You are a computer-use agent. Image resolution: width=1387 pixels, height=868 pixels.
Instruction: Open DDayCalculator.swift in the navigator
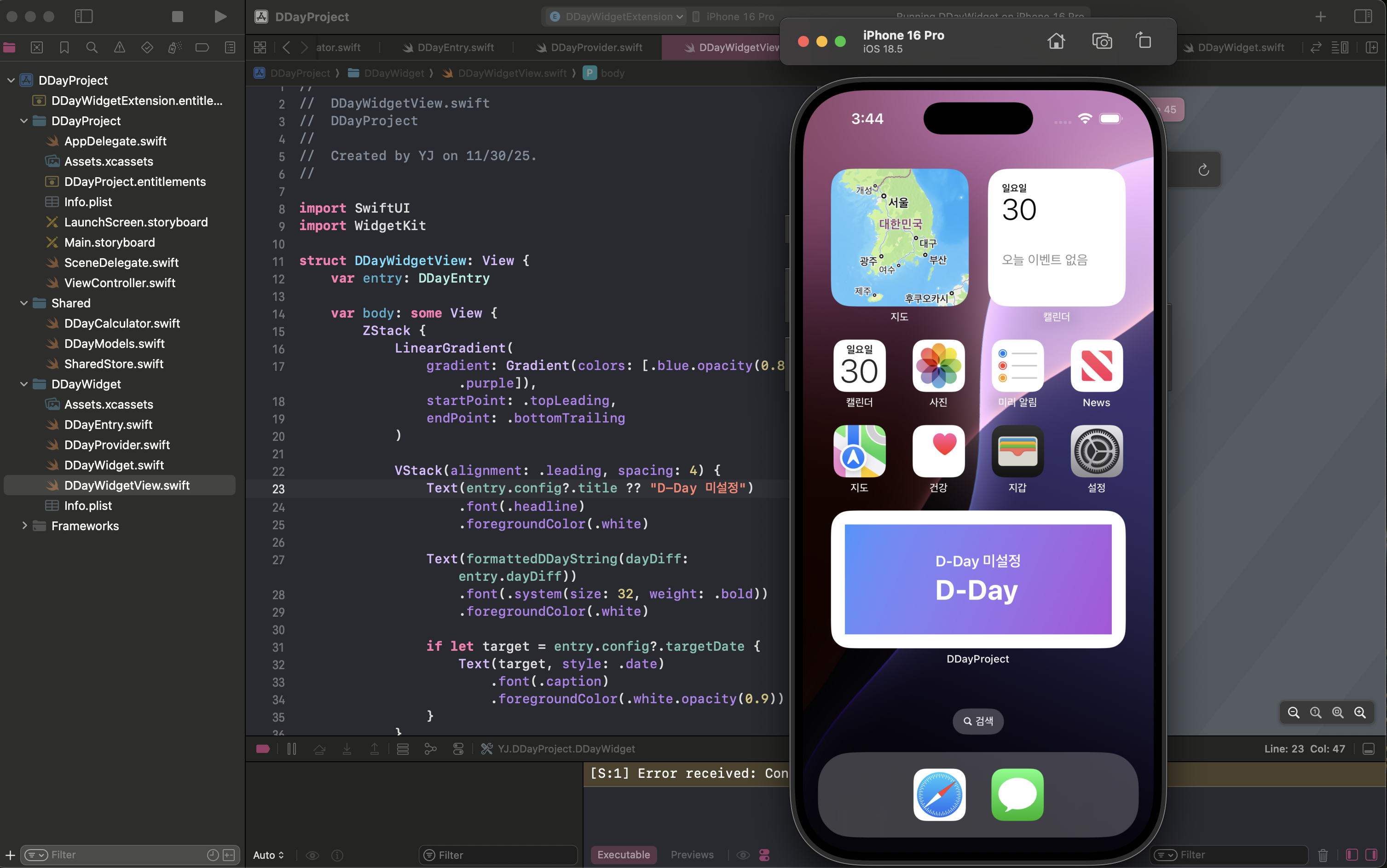click(121, 323)
